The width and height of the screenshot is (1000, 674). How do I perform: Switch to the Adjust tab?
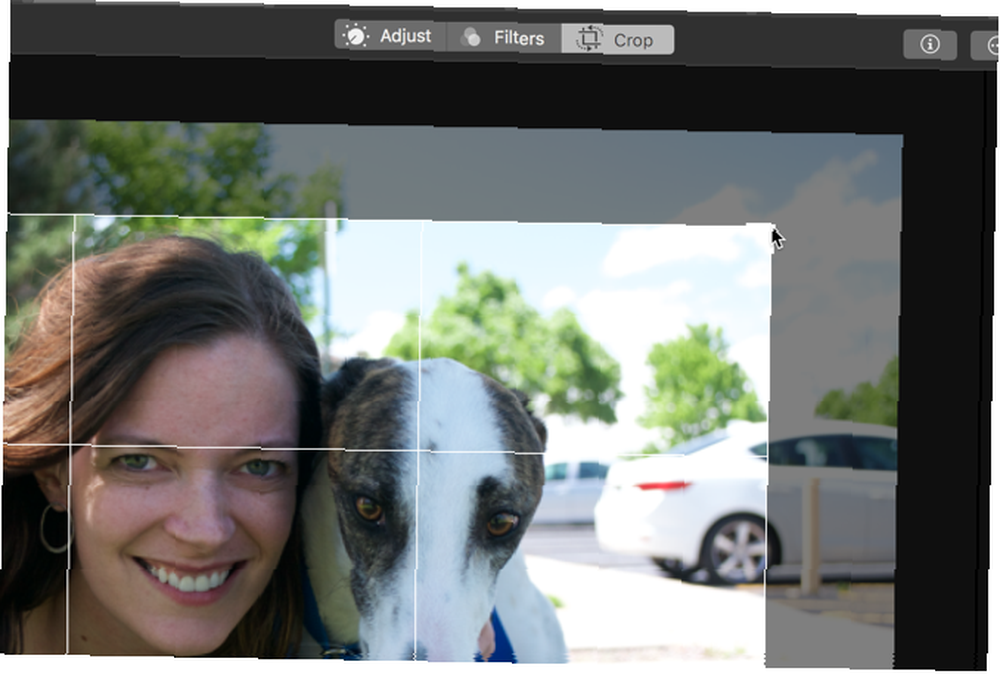[x=390, y=36]
